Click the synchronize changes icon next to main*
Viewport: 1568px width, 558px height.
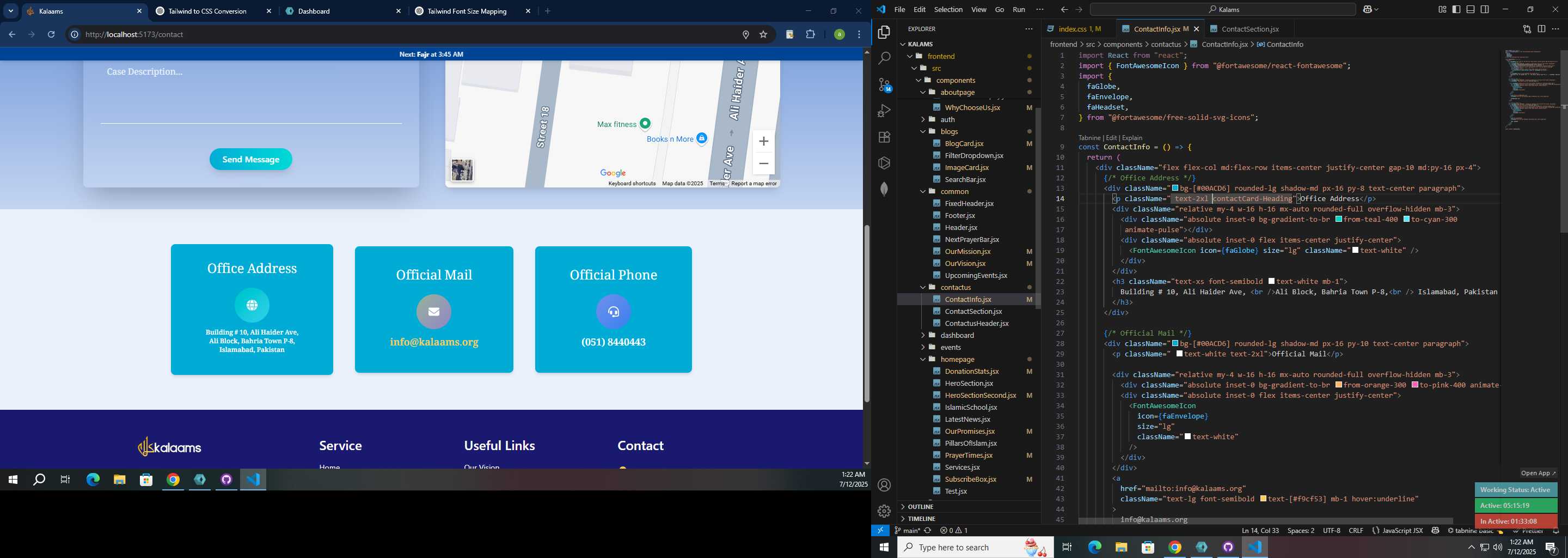[928, 531]
